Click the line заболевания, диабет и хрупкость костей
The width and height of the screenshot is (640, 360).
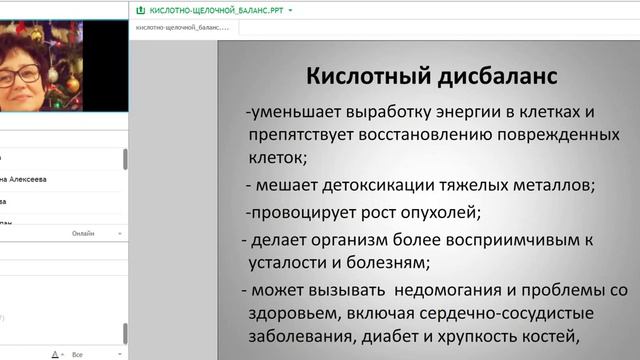pos(414,337)
